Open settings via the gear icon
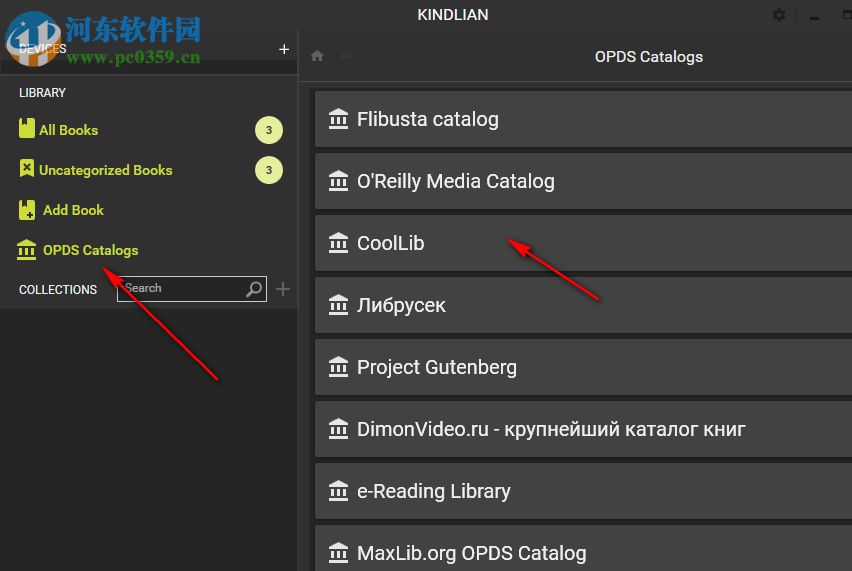The image size is (852, 571). point(779,15)
